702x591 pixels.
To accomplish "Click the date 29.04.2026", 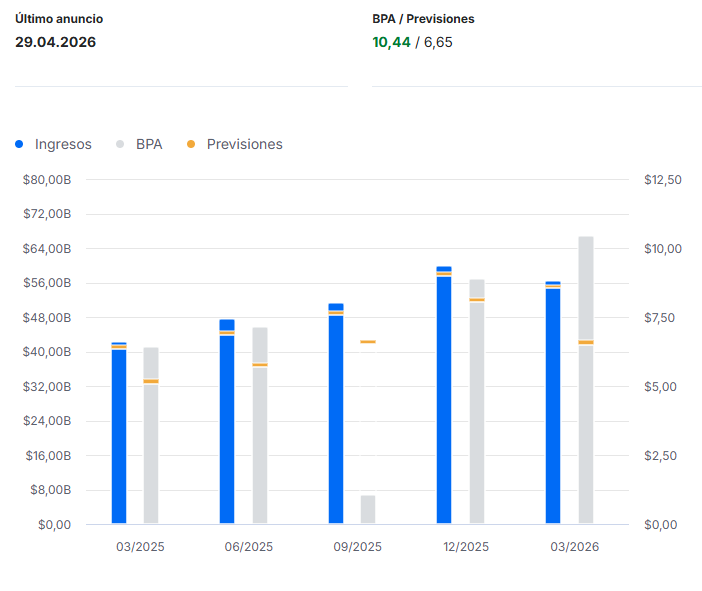I will point(56,42).
